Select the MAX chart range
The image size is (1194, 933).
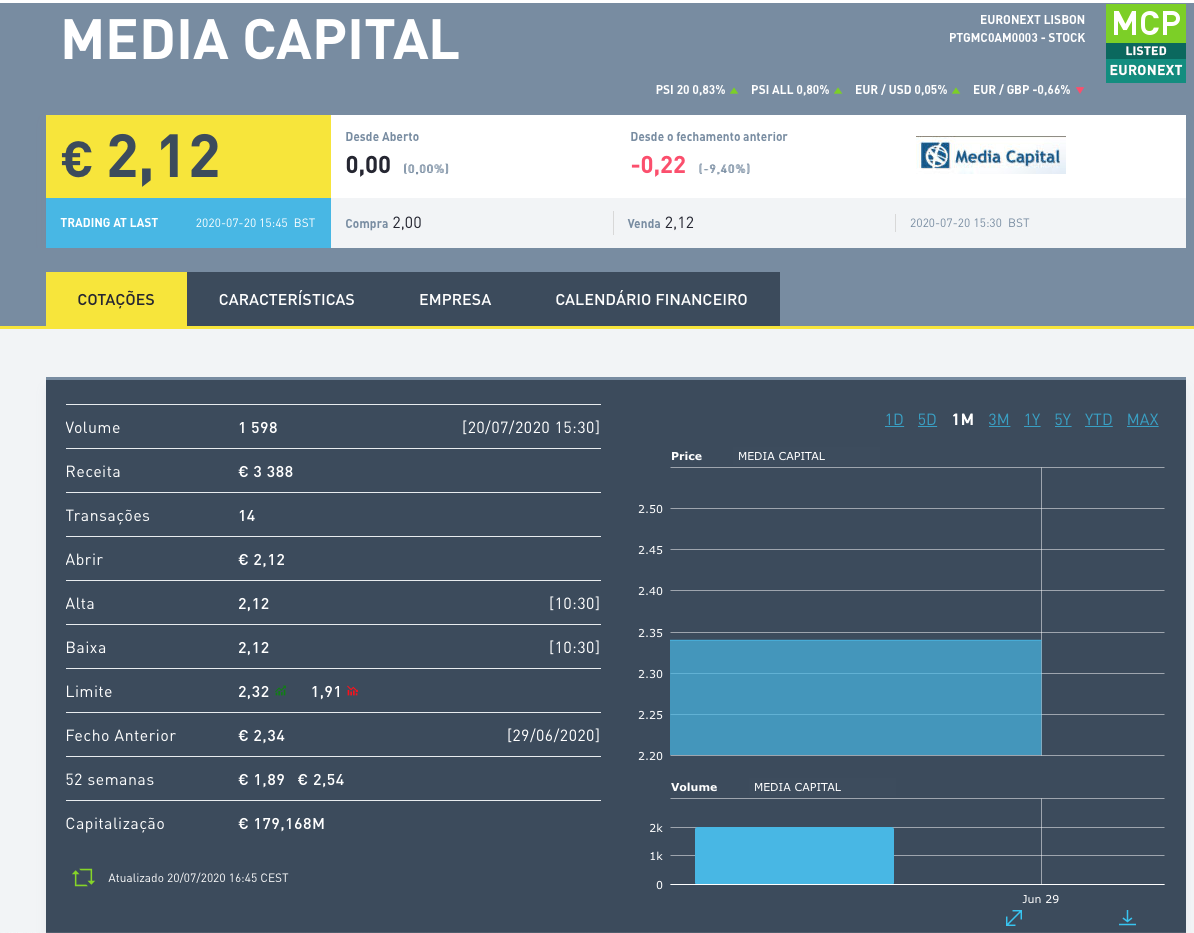click(1142, 420)
